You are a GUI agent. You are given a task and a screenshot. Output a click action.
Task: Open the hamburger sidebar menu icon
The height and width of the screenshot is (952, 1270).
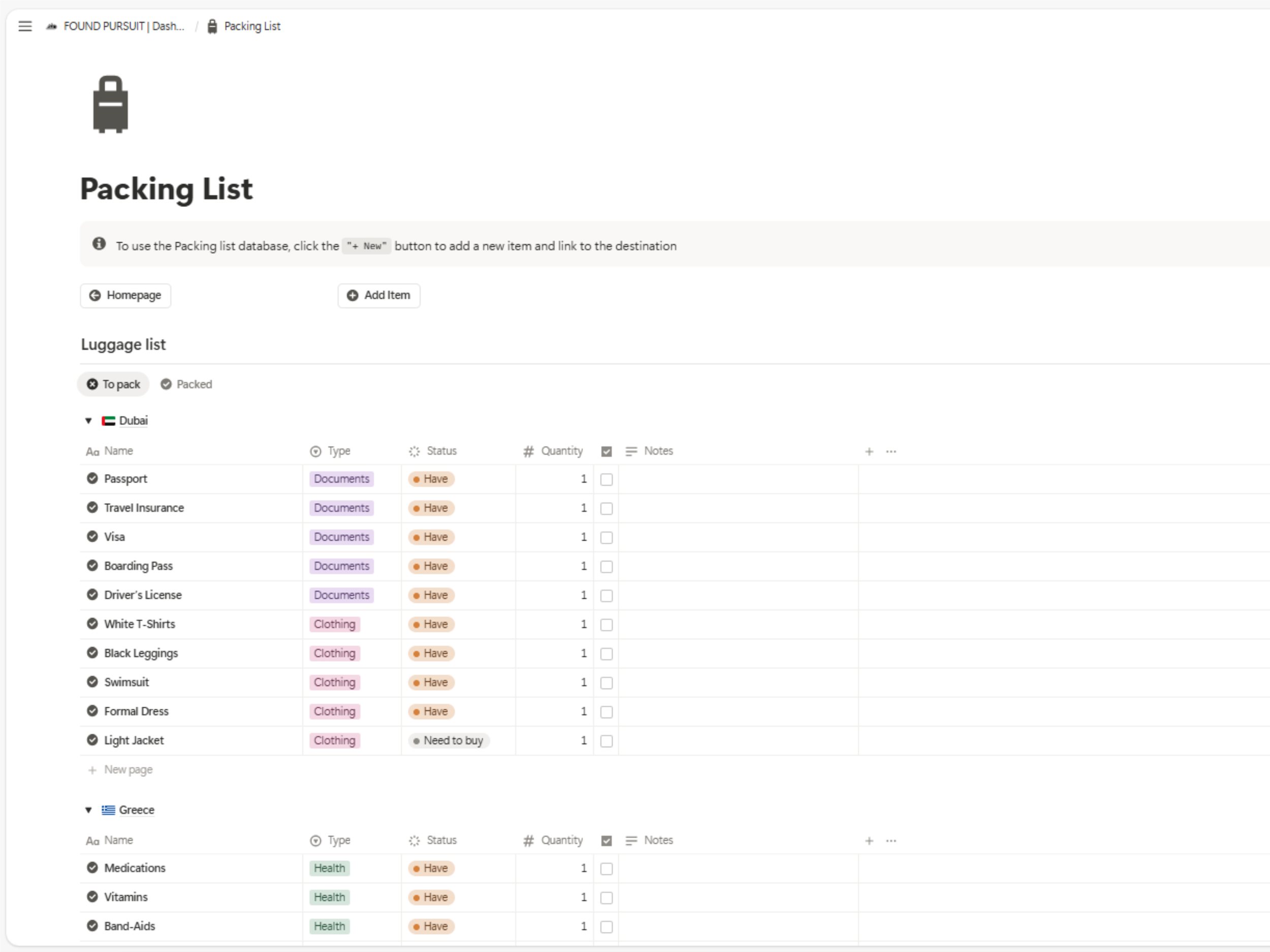pyautogui.click(x=25, y=26)
